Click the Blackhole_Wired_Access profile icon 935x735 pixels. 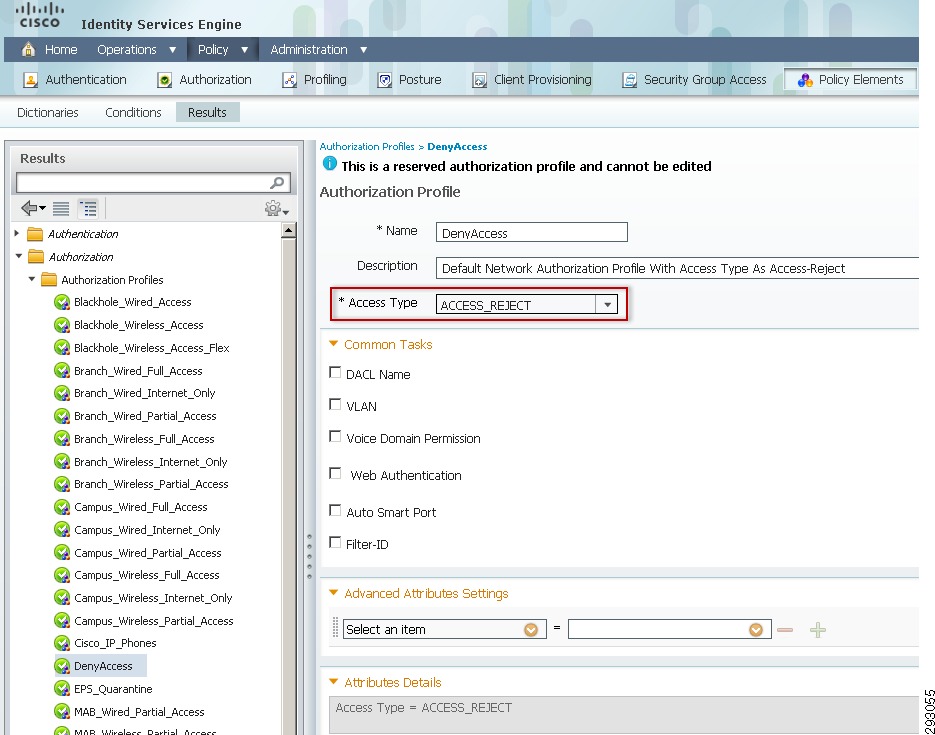(62, 302)
